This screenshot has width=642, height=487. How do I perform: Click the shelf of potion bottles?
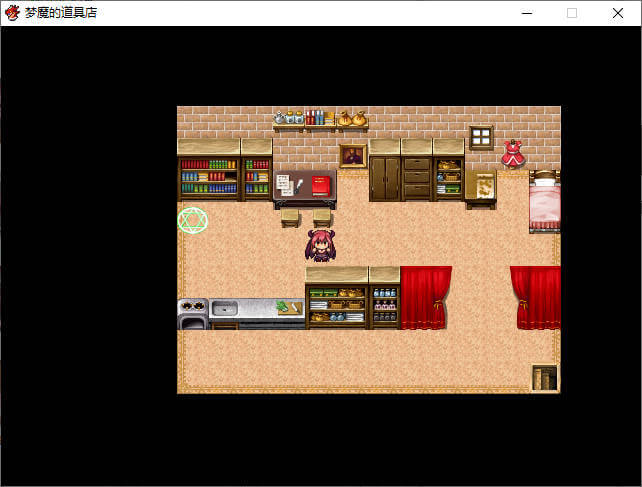tap(384, 305)
